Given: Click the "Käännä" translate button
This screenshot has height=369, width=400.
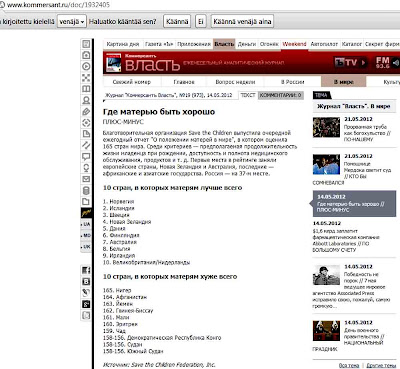Looking at the screenshot, I should pos(177,22).
